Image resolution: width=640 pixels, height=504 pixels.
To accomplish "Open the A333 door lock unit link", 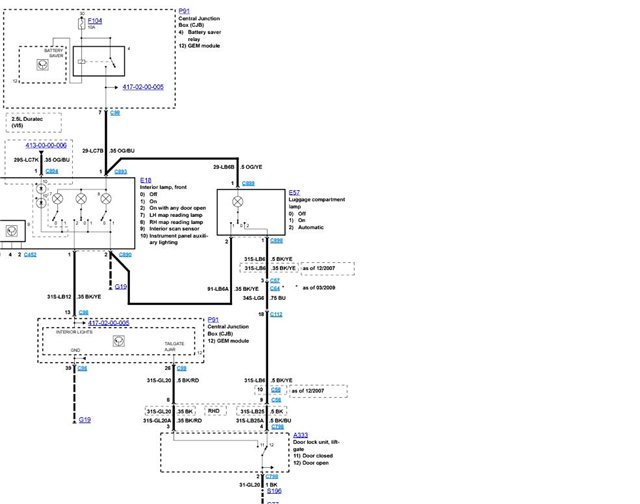I will click(x=300, y=435).
